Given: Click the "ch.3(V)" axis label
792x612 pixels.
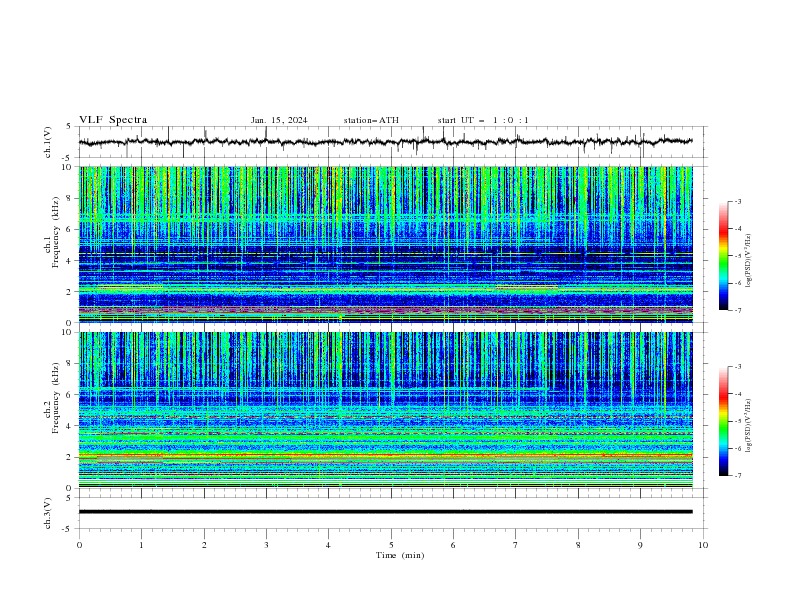Looking at the screenshot, I should (47, 513).
